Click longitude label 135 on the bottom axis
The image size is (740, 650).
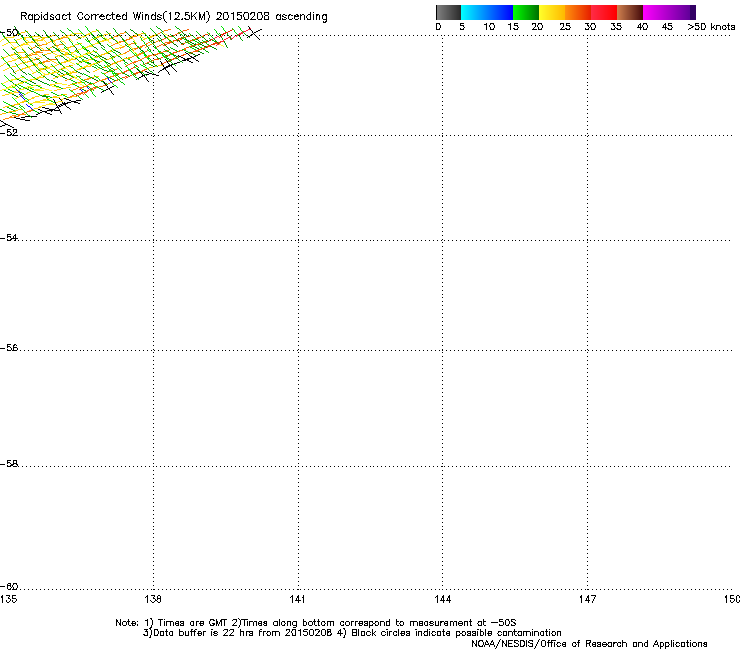pyautogui.click(x=8, y=599)
